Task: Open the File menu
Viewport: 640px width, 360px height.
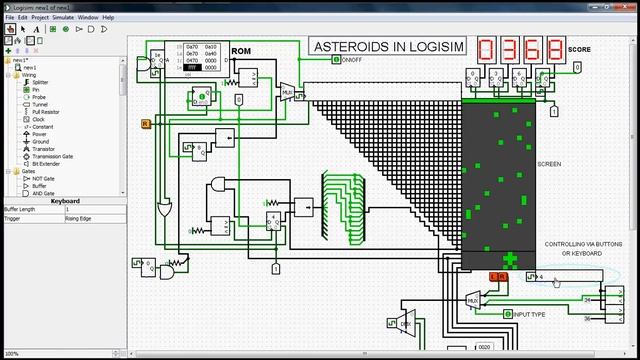Action: pyautogui.click(x=9, y=18)
